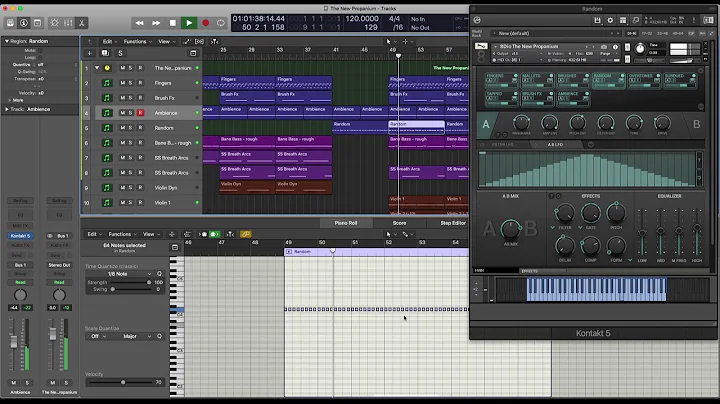
Task: Open the Library button in control bar
Action: (10, 22)
